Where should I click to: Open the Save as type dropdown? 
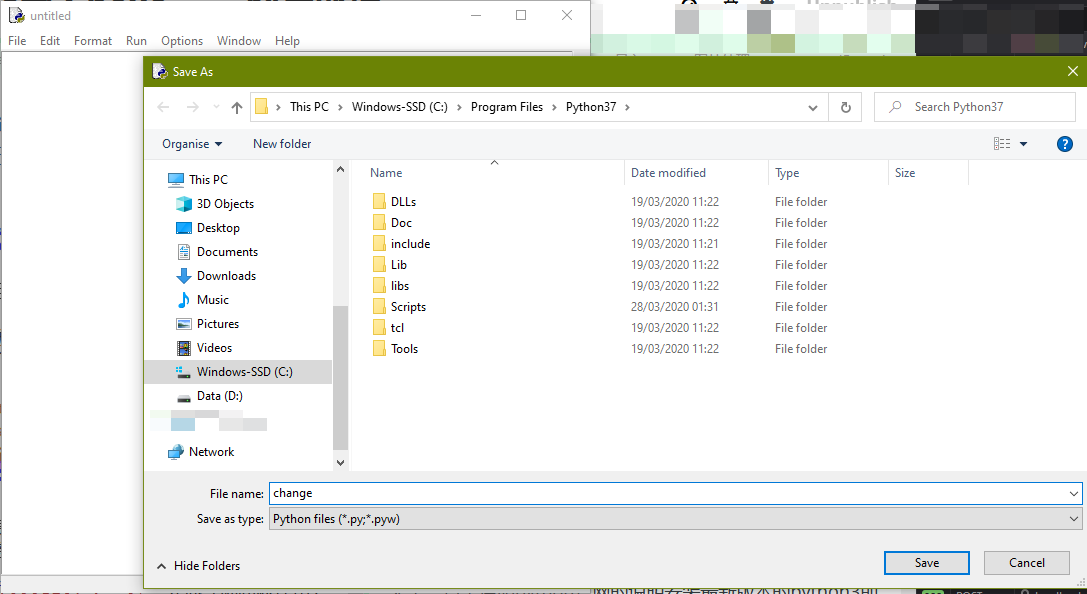pos(675,519)
